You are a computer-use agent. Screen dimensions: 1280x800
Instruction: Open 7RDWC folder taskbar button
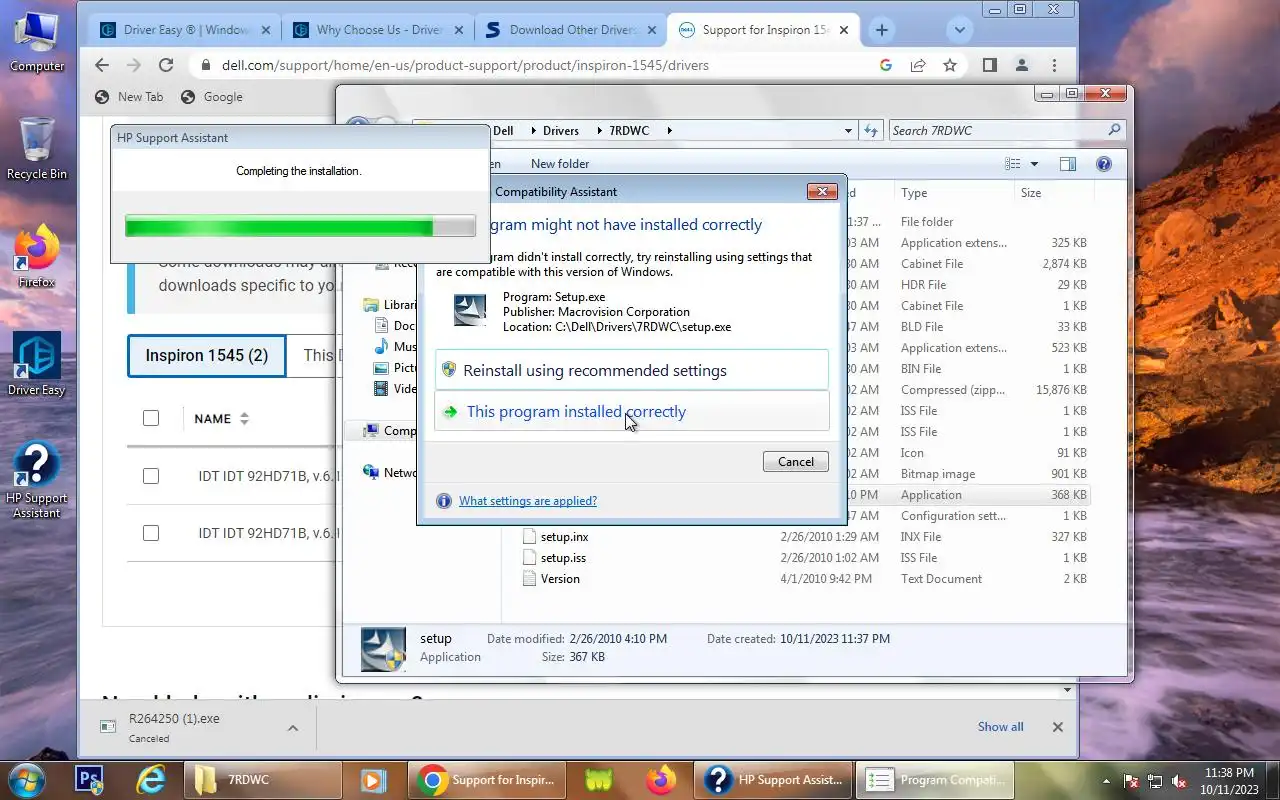pyautogui.click(x=262, y=780)
